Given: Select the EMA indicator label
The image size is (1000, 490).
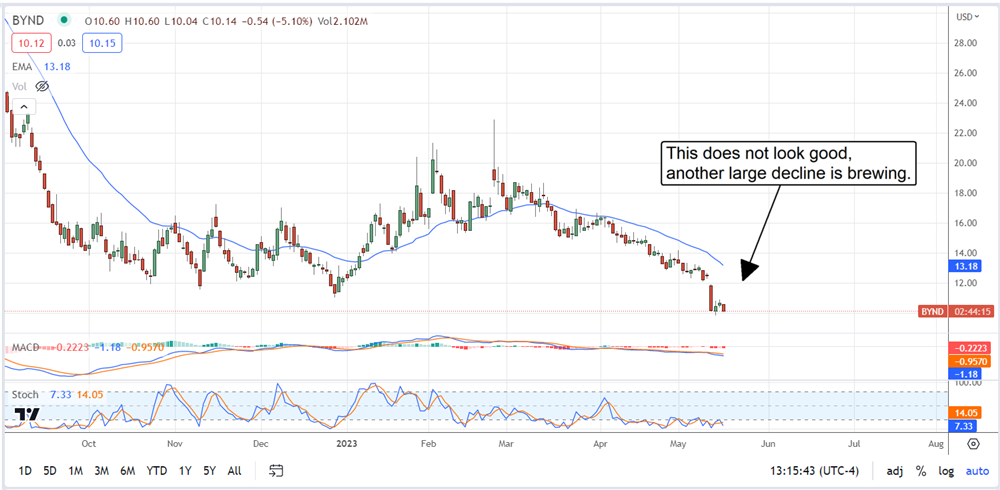Looking at the screenshot, I should point(21,66).
